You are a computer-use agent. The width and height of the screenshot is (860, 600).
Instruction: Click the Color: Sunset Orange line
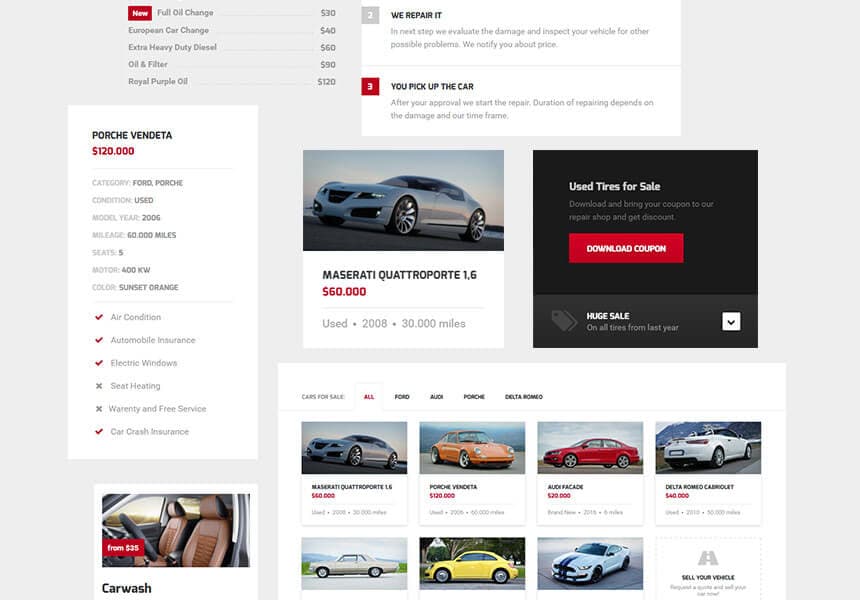tap(135, 287)
